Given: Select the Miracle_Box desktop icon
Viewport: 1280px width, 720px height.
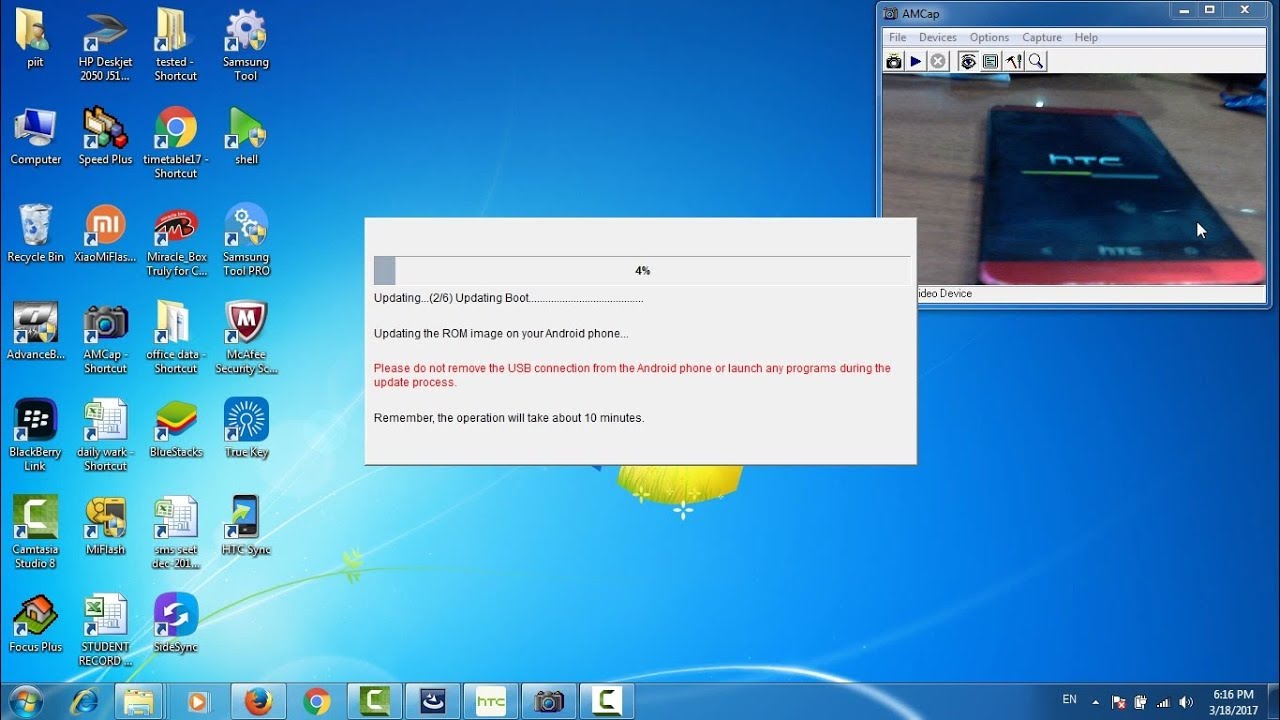Looking at the screenshot, I should coord(175,240).
